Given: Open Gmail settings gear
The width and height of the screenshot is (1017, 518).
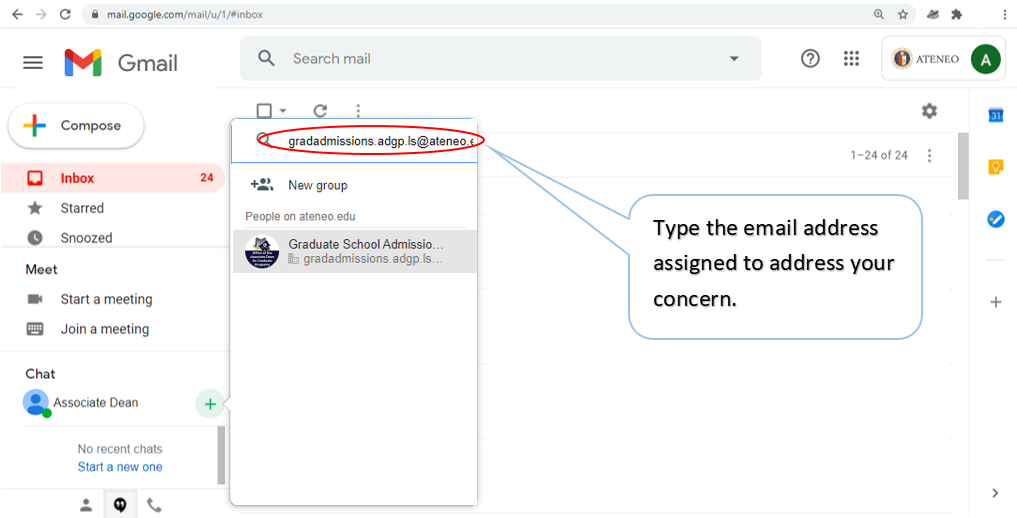Looking at the screenshot, I should [x=929, y=111].
